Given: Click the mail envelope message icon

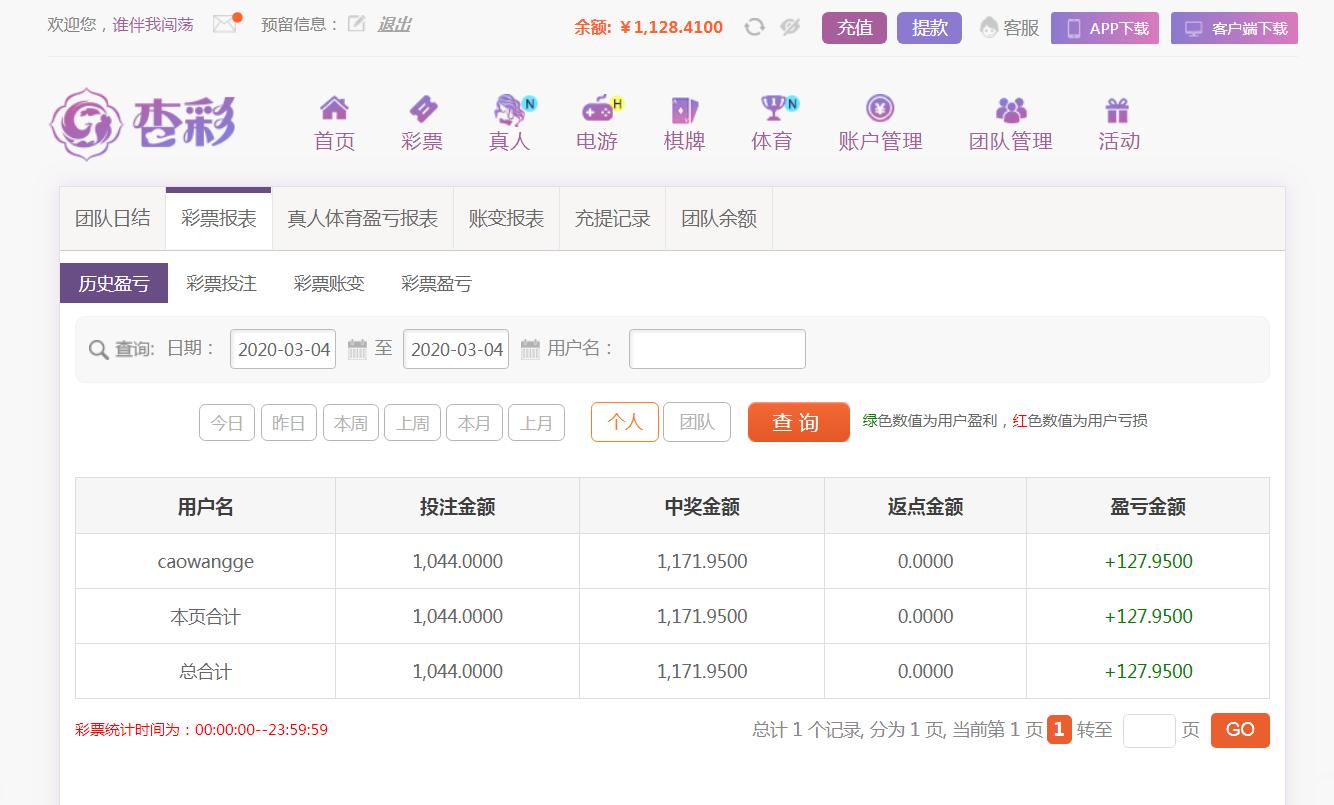Looking at the screenshot, I should [x=225, y=24].
